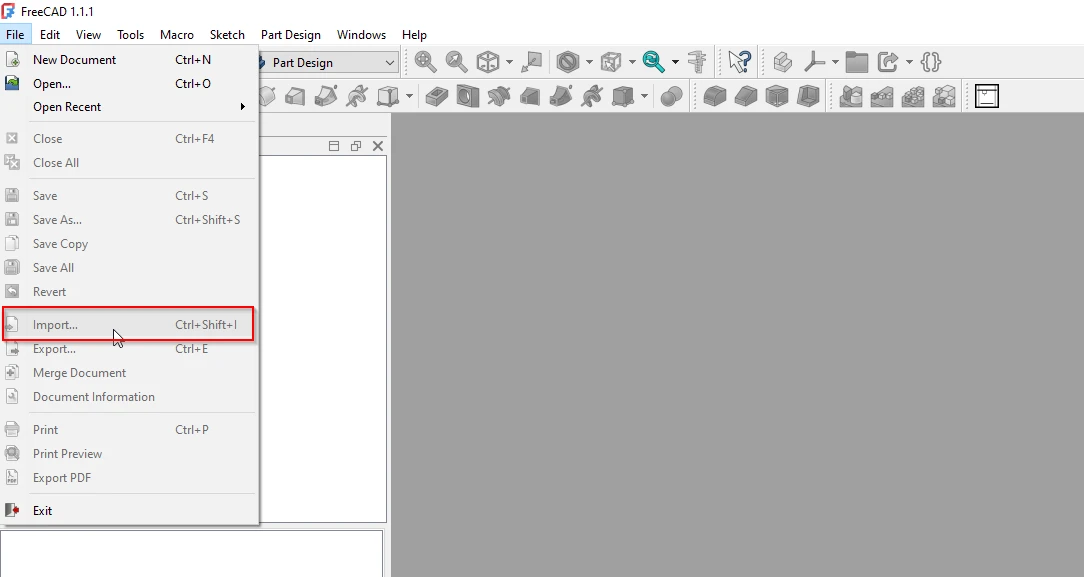Click the coordinate system axis icon
The height and width of the screenshot is (577, 1084).
click(814, 62)
